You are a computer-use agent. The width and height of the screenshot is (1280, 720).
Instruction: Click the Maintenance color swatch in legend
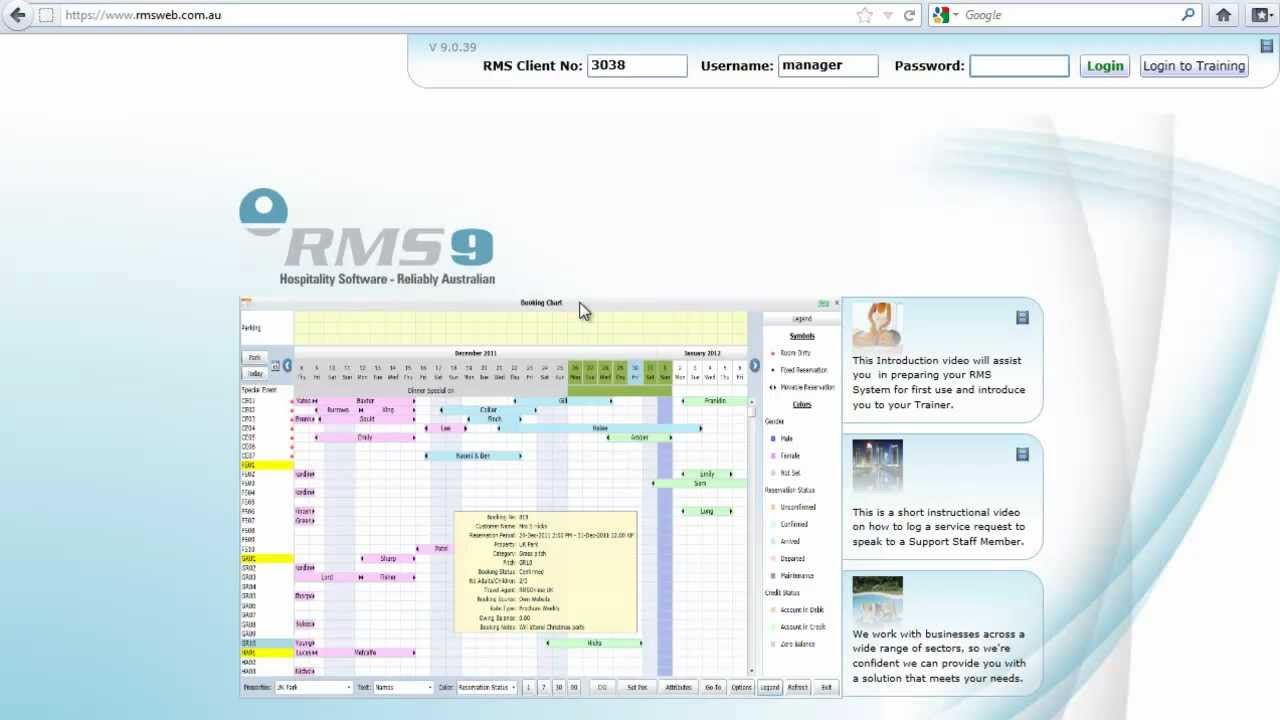[773, 576]
